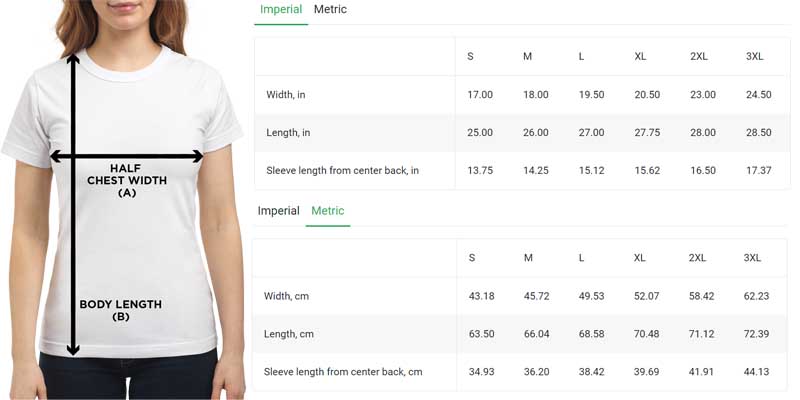Viewport: 800px width, 400px height.
Task: Select the 'Width, in' row label
Action: [286, 95]
